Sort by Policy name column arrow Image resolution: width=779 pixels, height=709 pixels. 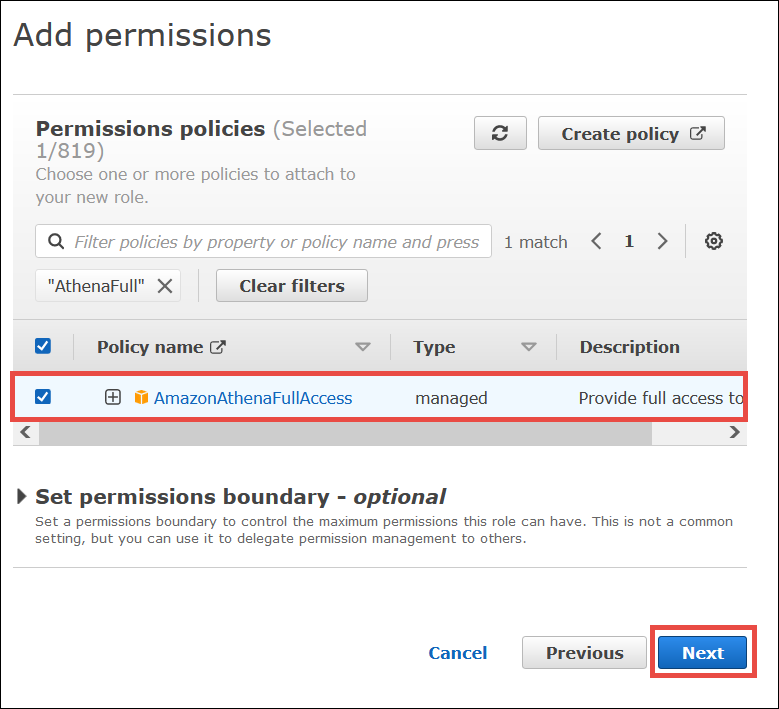point(363,347)
